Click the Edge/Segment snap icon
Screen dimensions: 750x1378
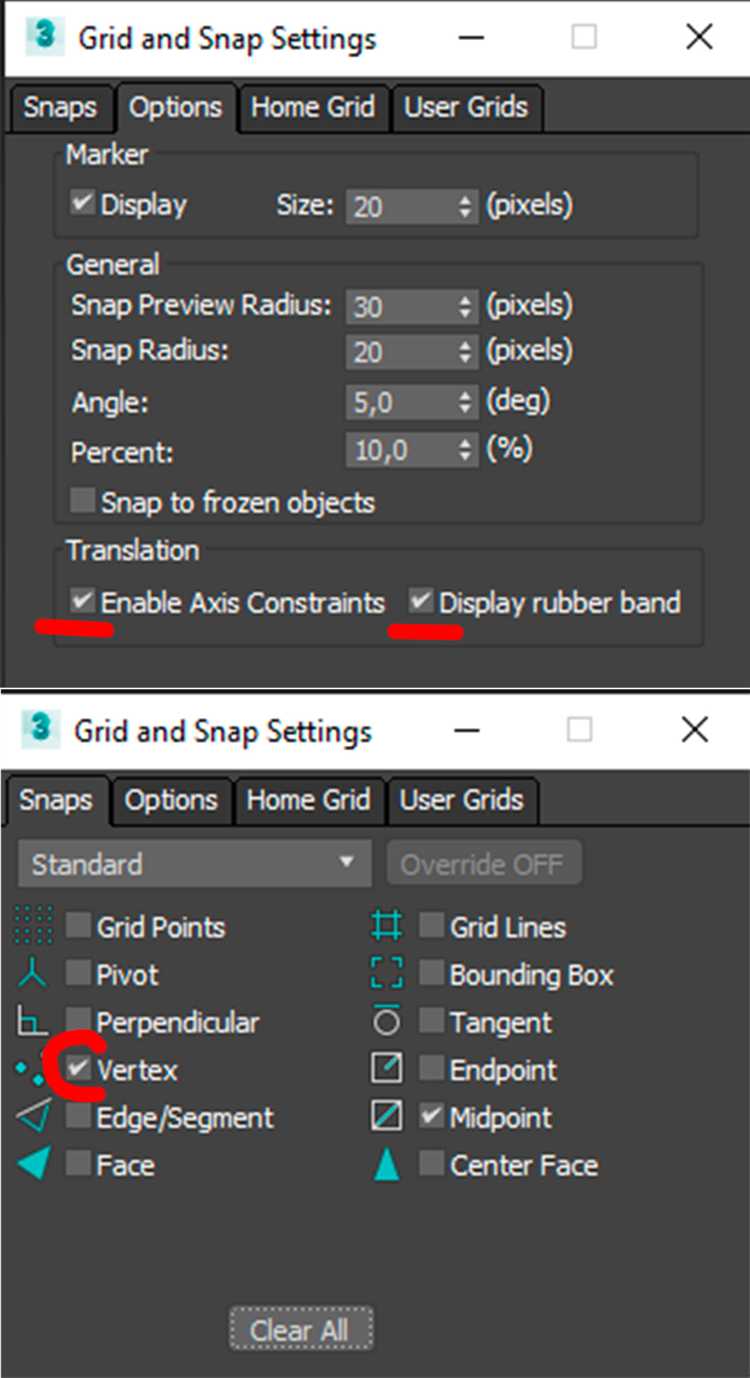point(34,1117)
